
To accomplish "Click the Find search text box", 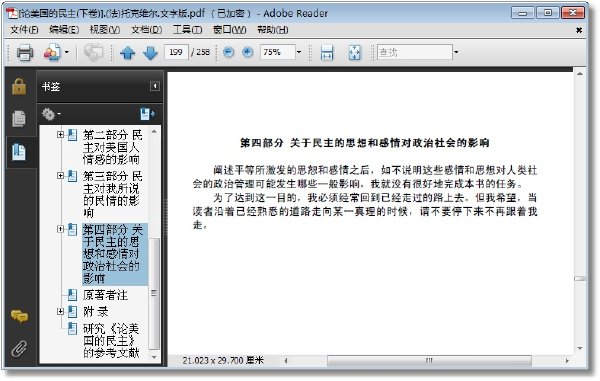I will [x=414, y=52].
